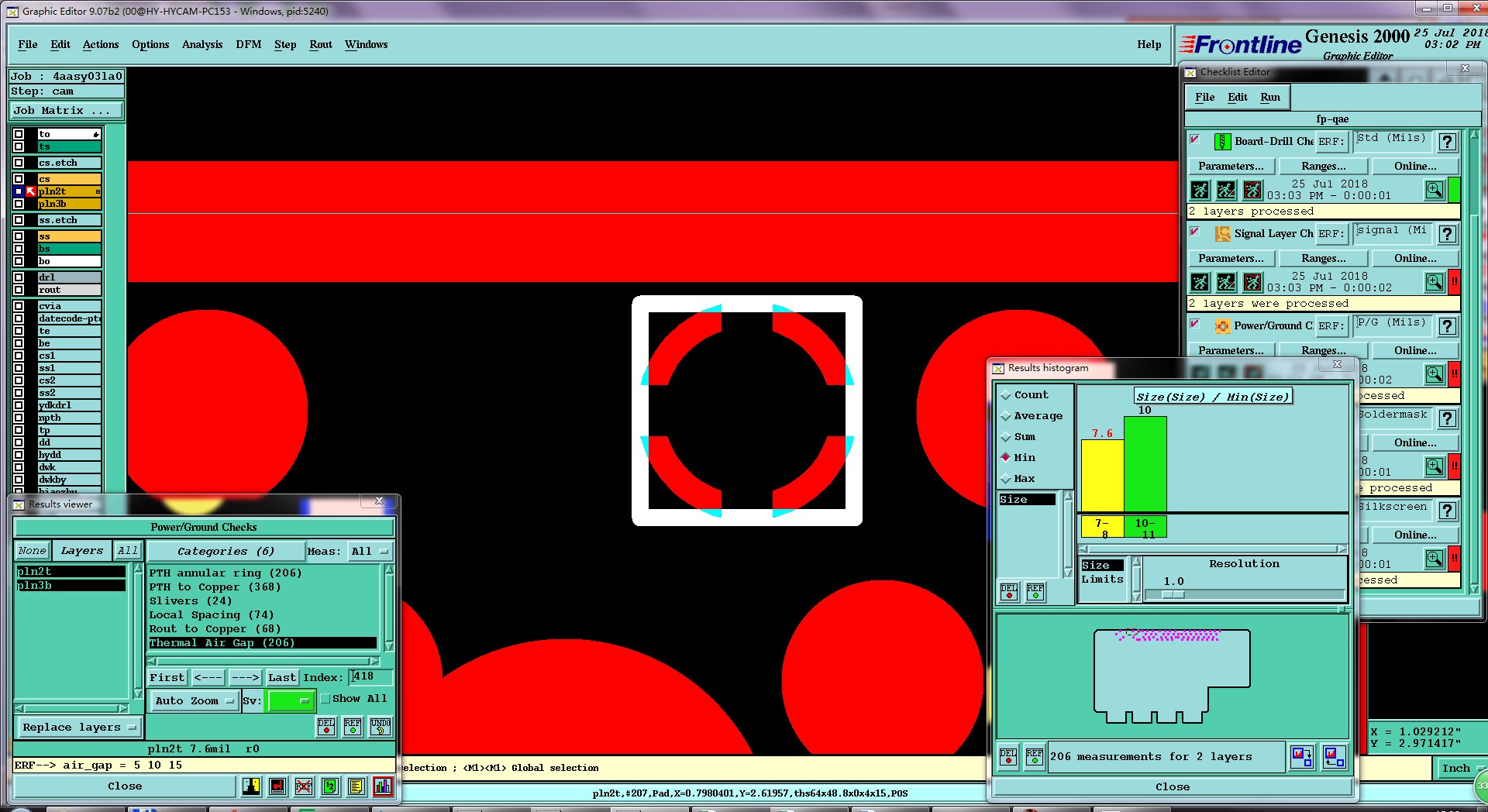Viewport: 1488px width, 812px height.
Task: Open Parameters for Board-Drill Checks
Action: point(1231,167)
